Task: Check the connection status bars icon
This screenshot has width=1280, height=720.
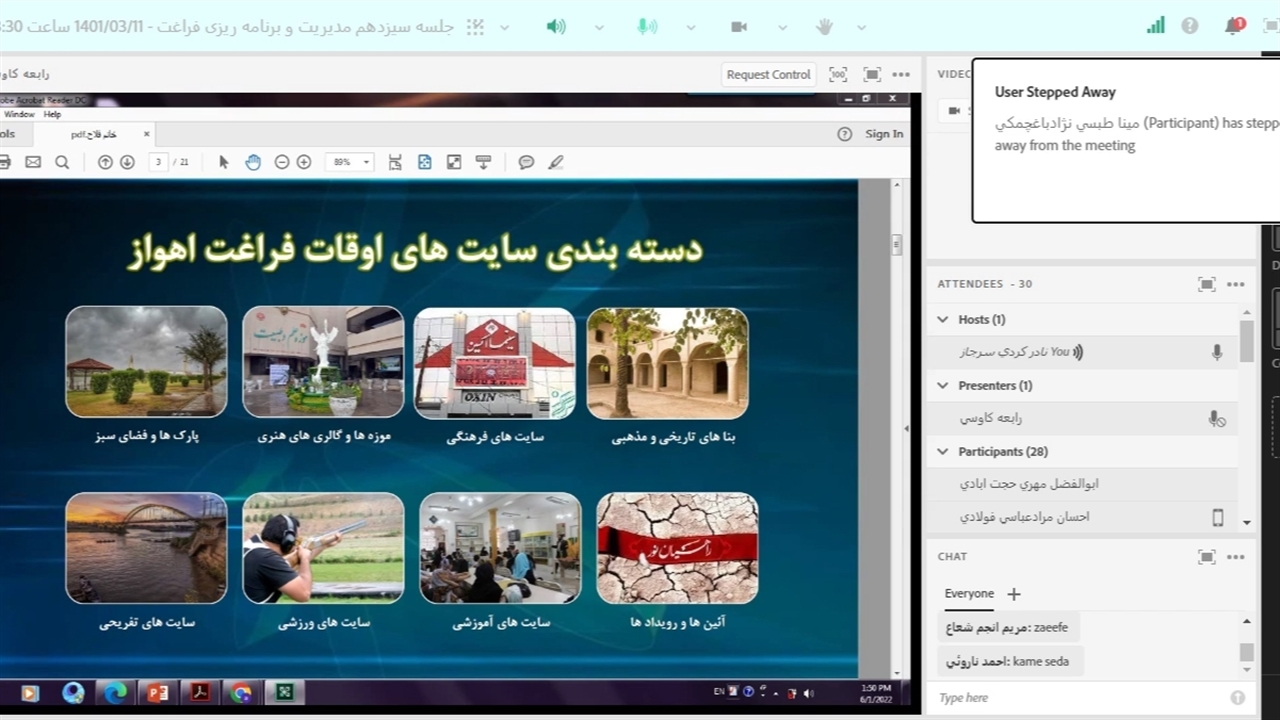Action: tap(1156, 26)
